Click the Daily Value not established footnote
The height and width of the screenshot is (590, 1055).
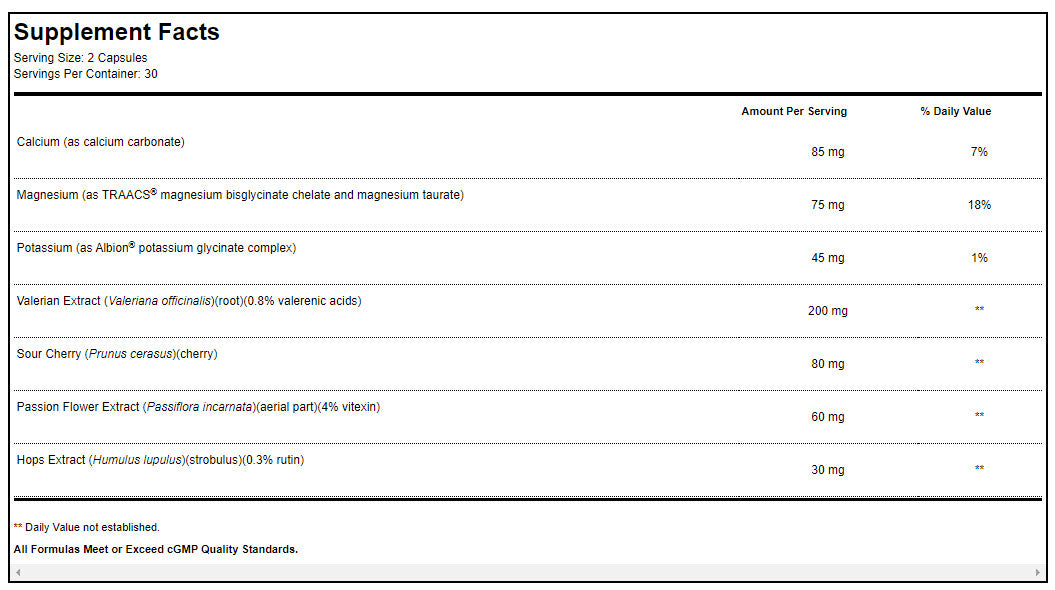87,527
